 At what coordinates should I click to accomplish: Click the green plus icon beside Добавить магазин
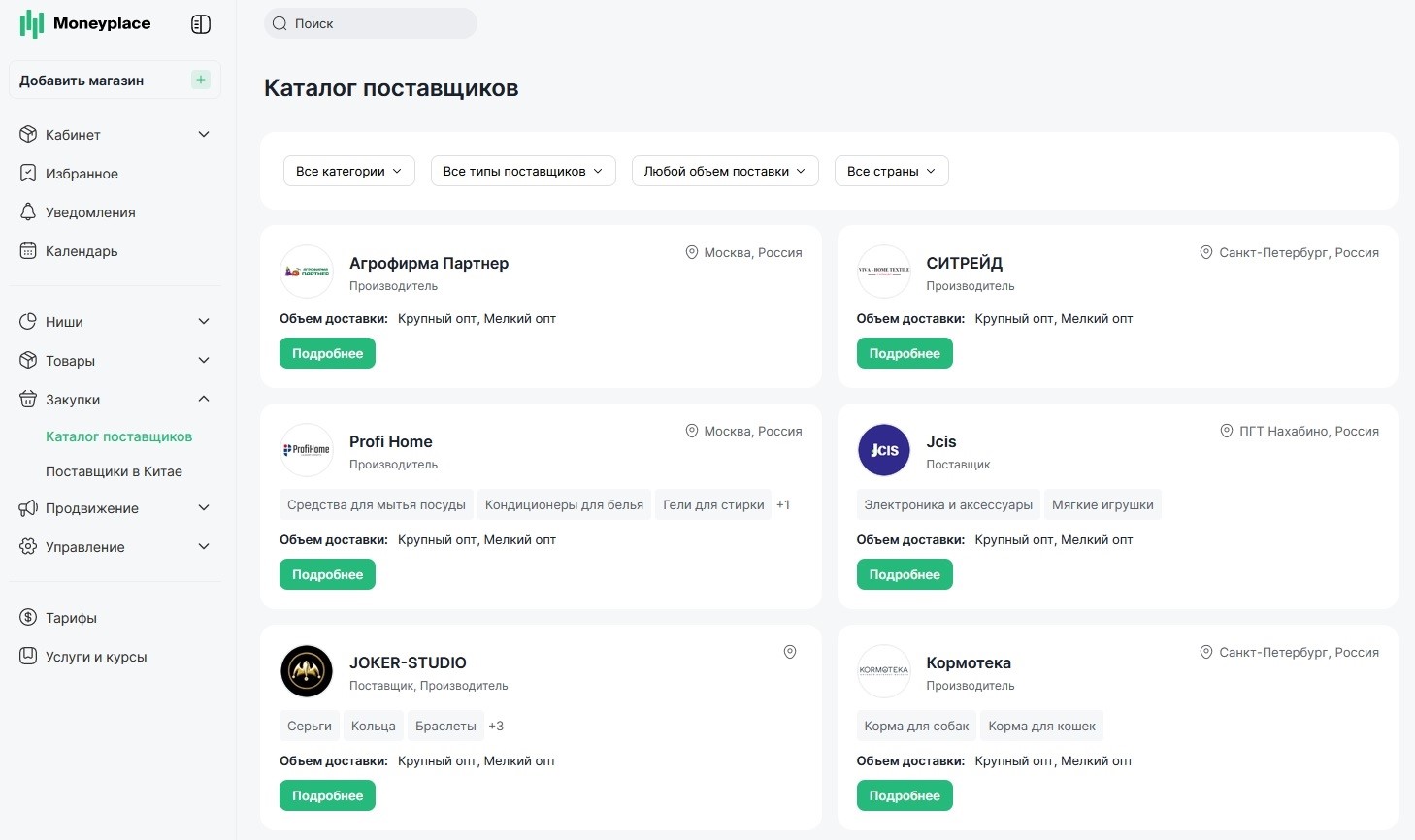coord(201,80)
